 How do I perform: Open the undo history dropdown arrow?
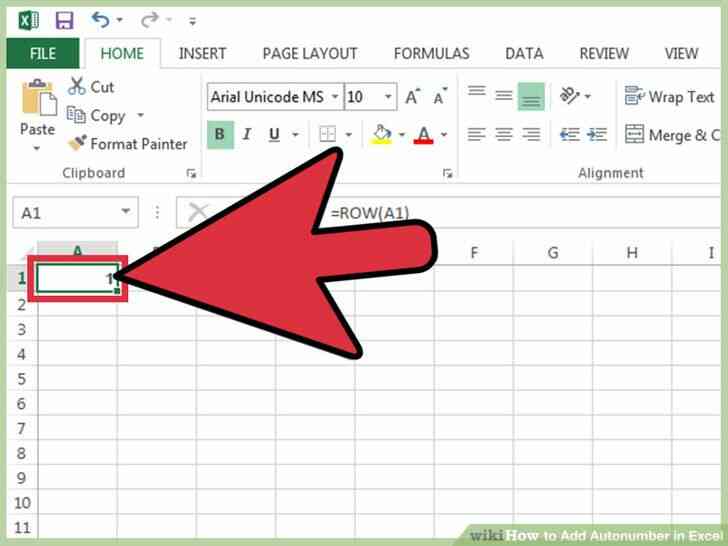(x=120, y=20)
